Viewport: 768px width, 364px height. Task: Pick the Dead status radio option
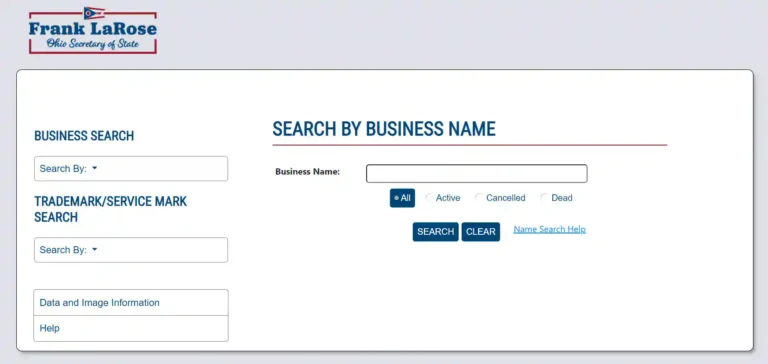pyautogui.click(x=544, y=198)
